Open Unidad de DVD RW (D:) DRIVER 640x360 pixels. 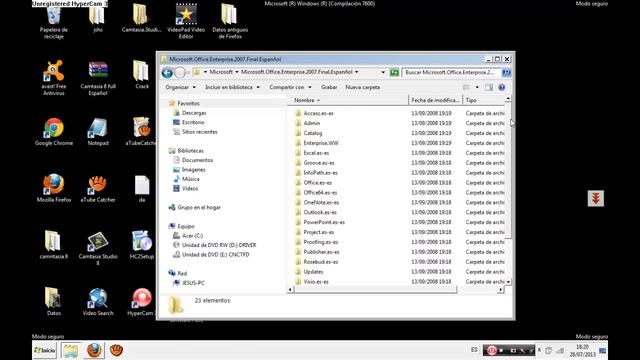219,245
